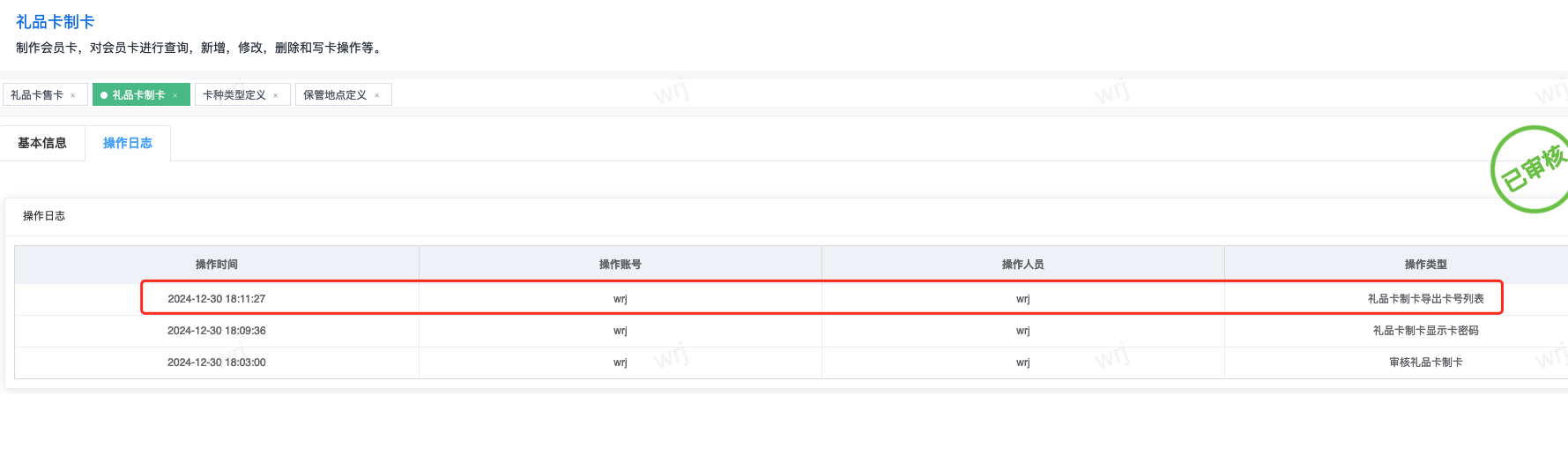The image size is (1568, 456).
Task: Close the 保管地点定义 tab
Action: (x=377, y=95)
